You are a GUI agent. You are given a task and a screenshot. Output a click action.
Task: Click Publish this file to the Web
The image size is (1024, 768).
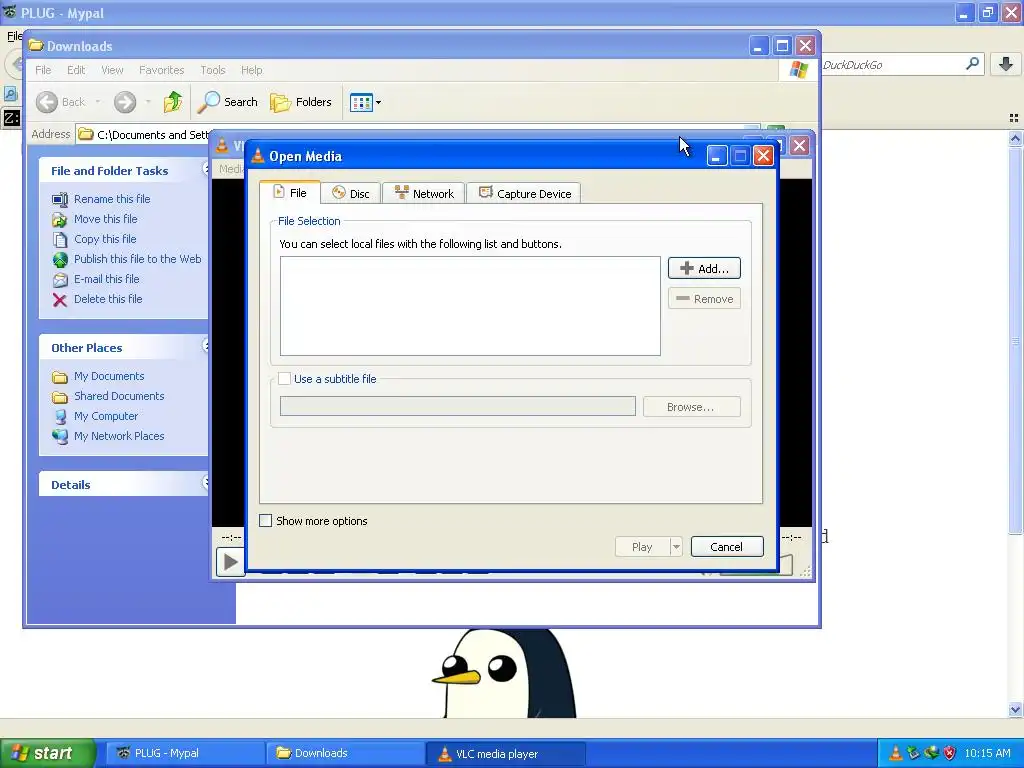[137, 259]
